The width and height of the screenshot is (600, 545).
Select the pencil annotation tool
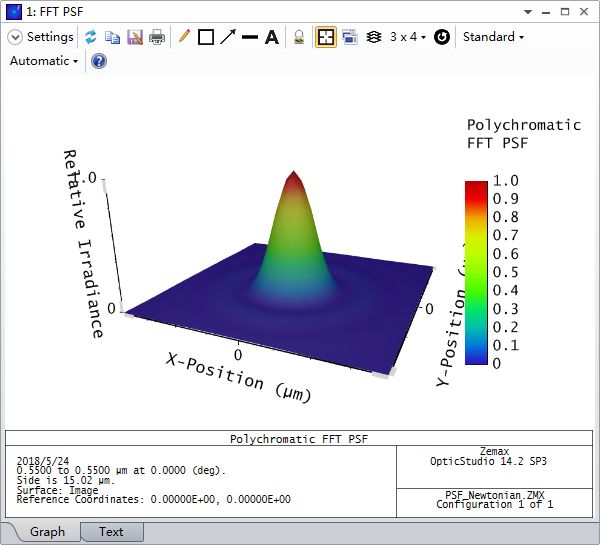click(x=184, y=37)
